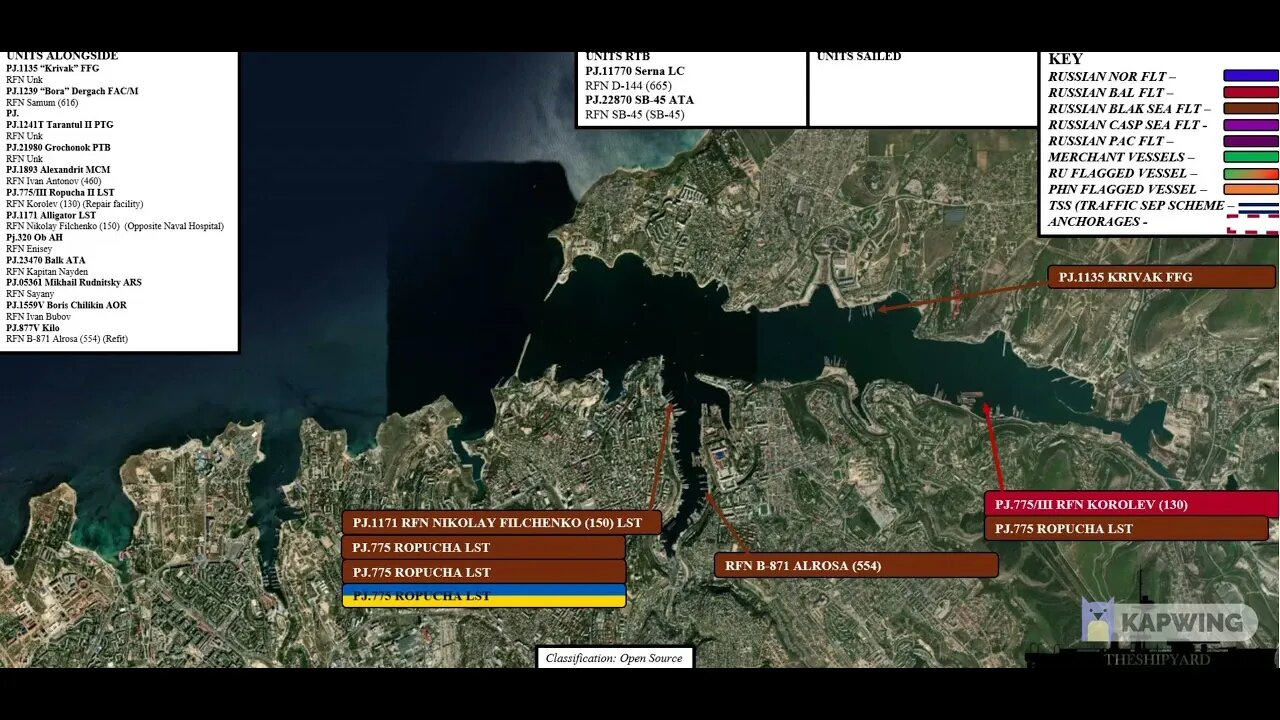Click 'RFN Samum (616)' entry
The image size is (1280, 720).
[42, 102]
